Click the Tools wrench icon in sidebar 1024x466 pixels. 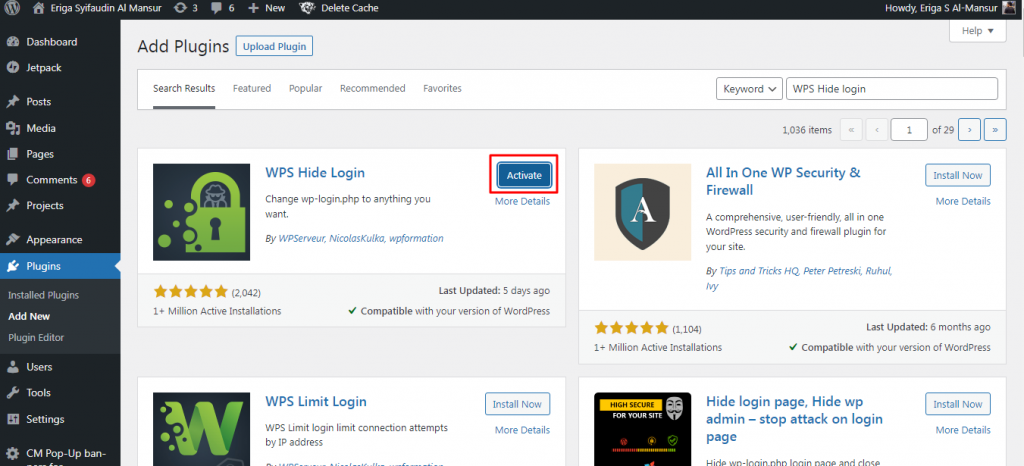[12, 393]
